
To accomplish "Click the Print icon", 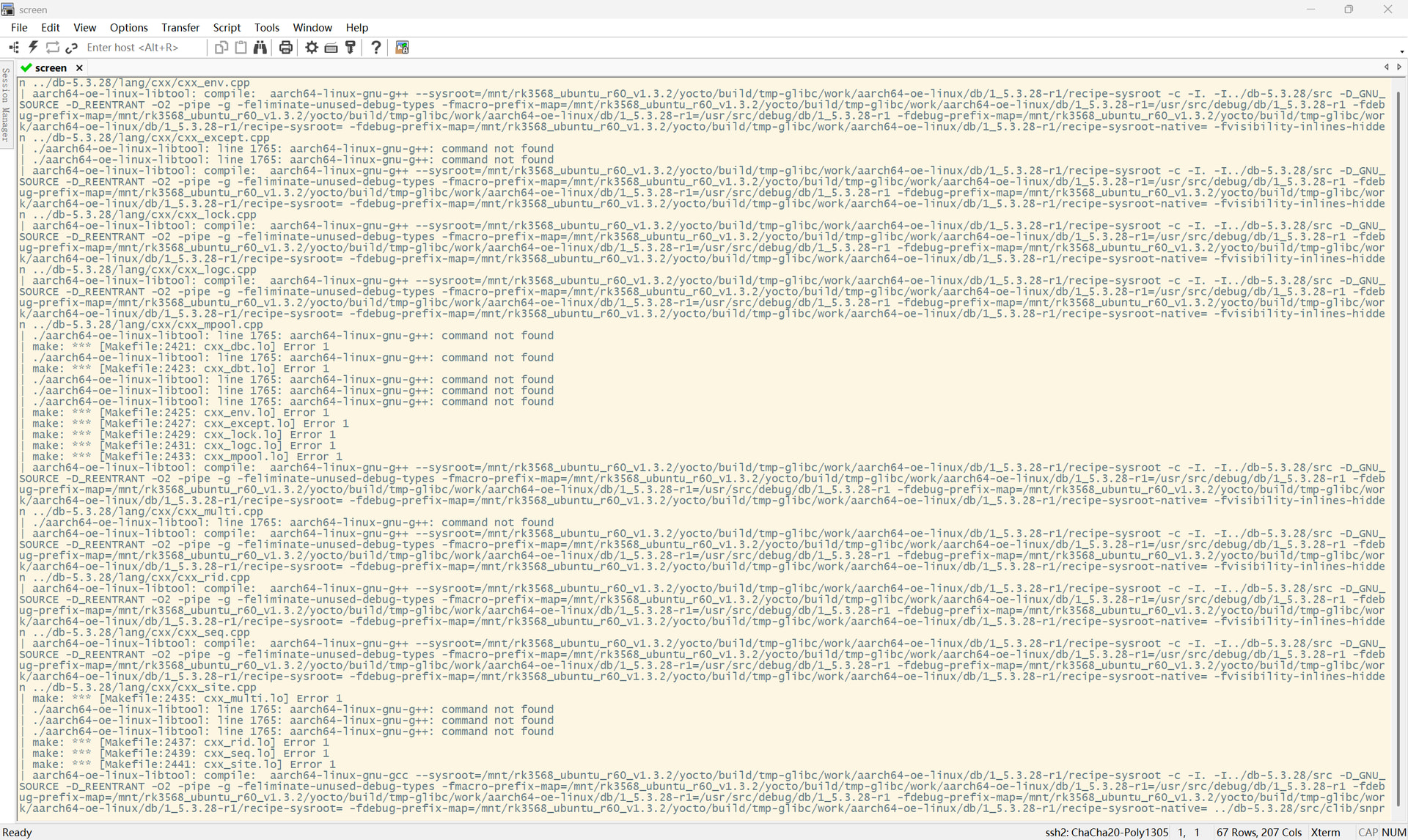I will (x=286, y=48).
